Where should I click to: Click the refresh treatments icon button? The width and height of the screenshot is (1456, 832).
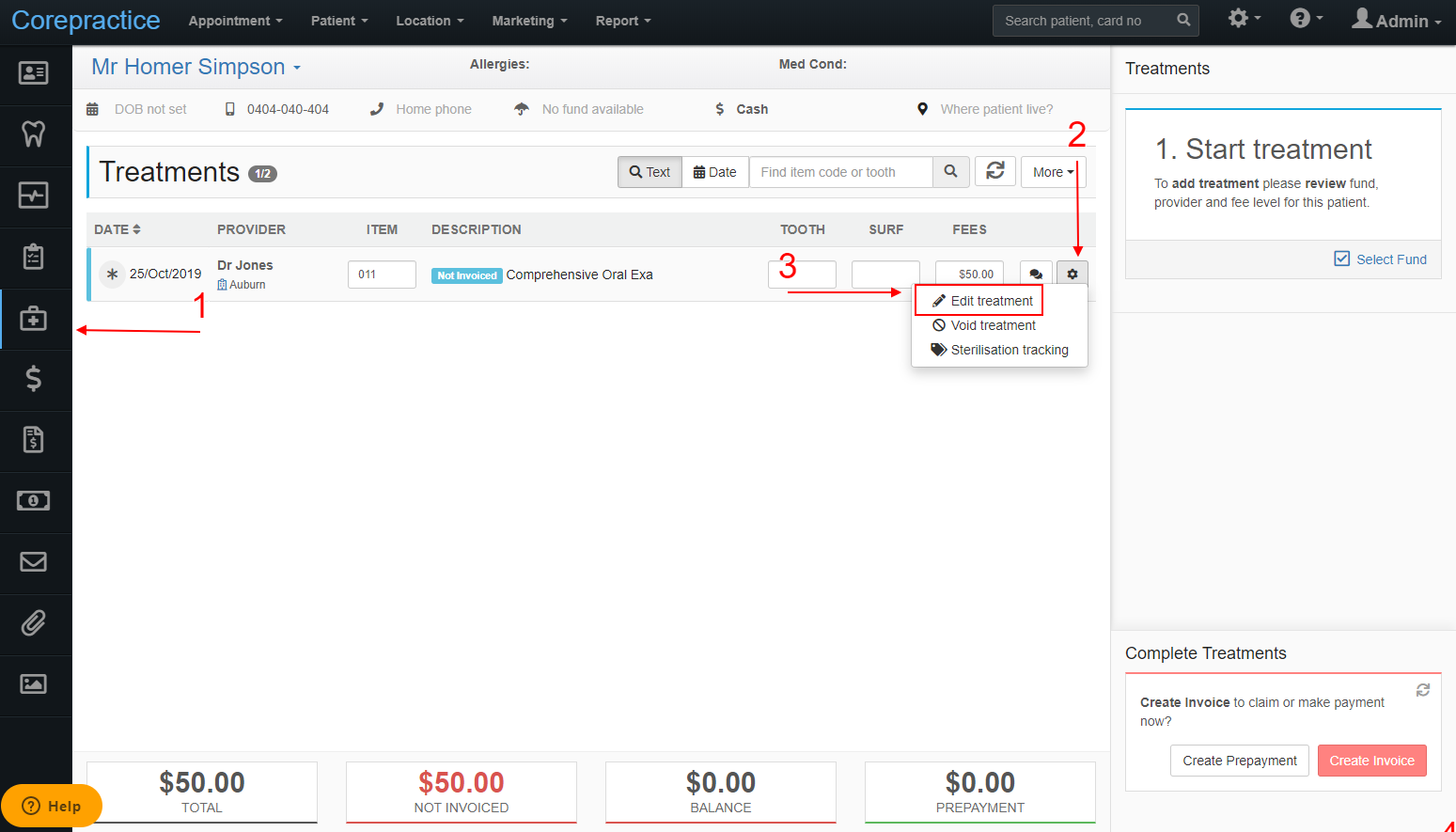click(995, 171)
